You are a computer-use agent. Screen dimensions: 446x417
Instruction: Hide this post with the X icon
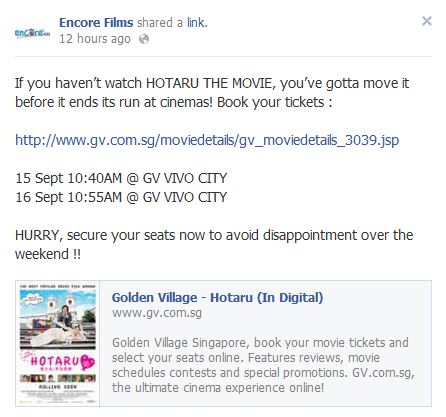pos(427,21)
